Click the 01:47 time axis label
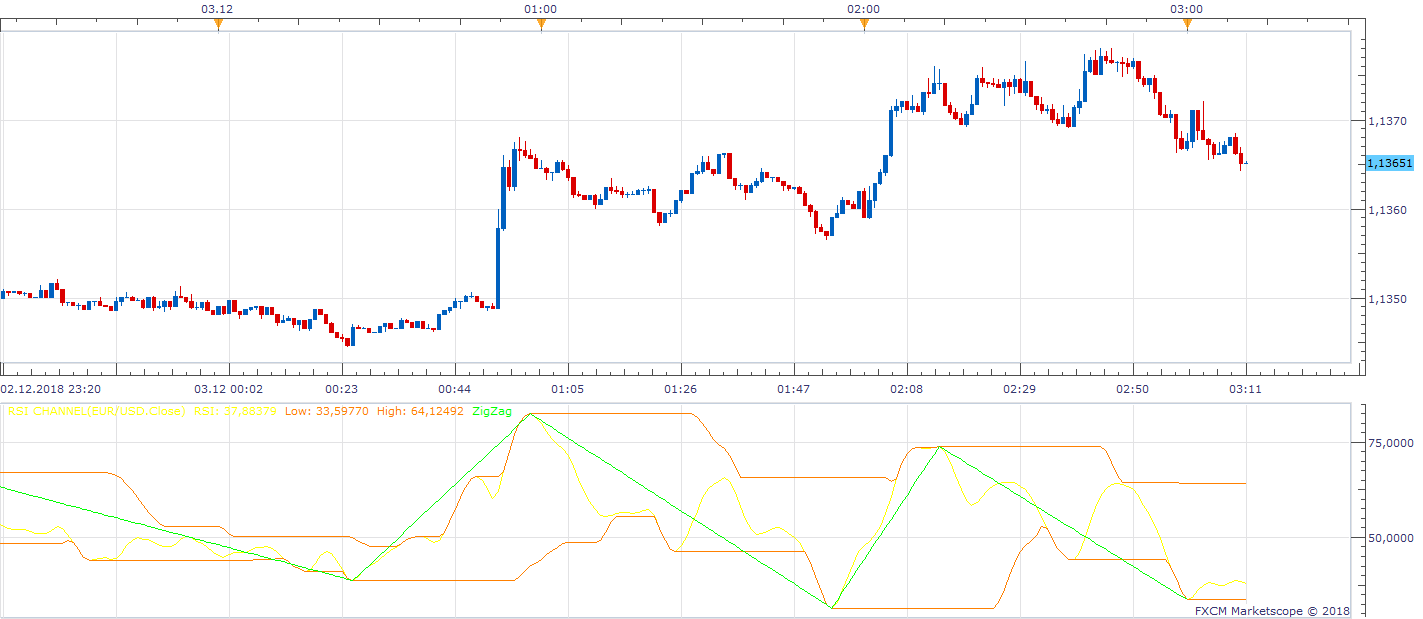The width and height of the screenshot is (1423, 619). [x=794, y=388]
